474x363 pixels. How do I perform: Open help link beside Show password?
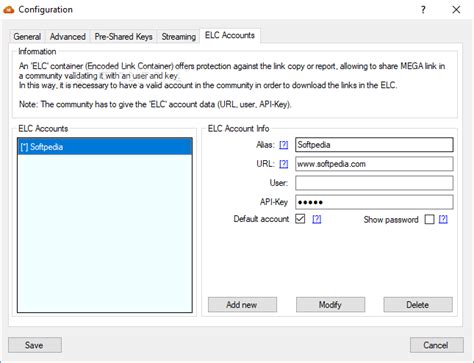click(x=443, y=219)
